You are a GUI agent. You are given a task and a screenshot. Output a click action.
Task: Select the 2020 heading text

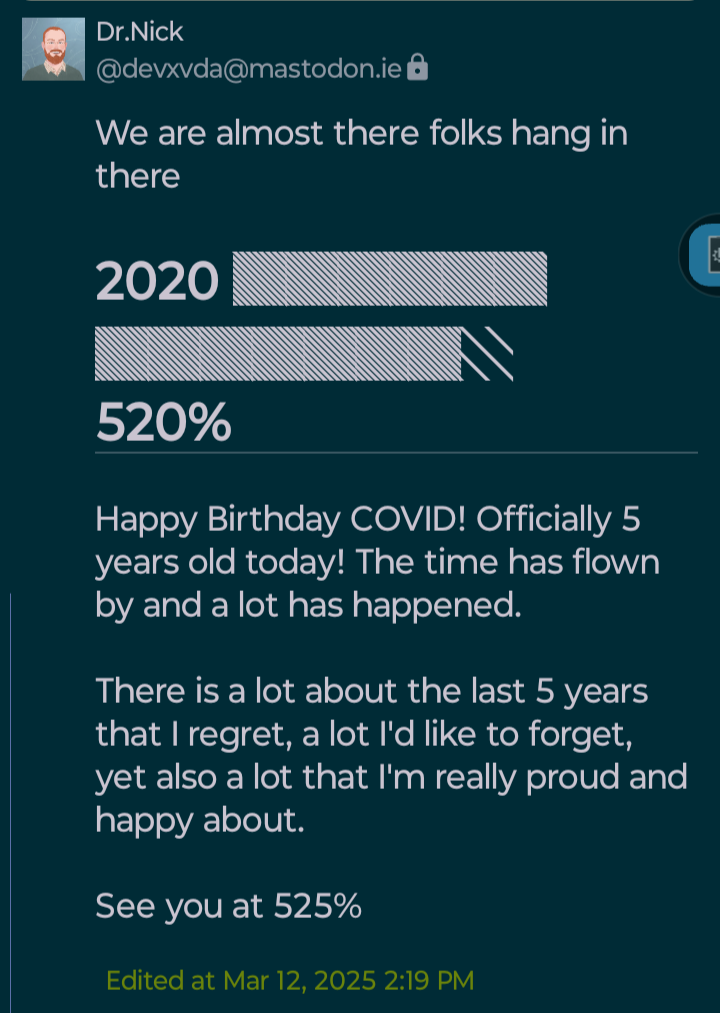tap(157, 282)
